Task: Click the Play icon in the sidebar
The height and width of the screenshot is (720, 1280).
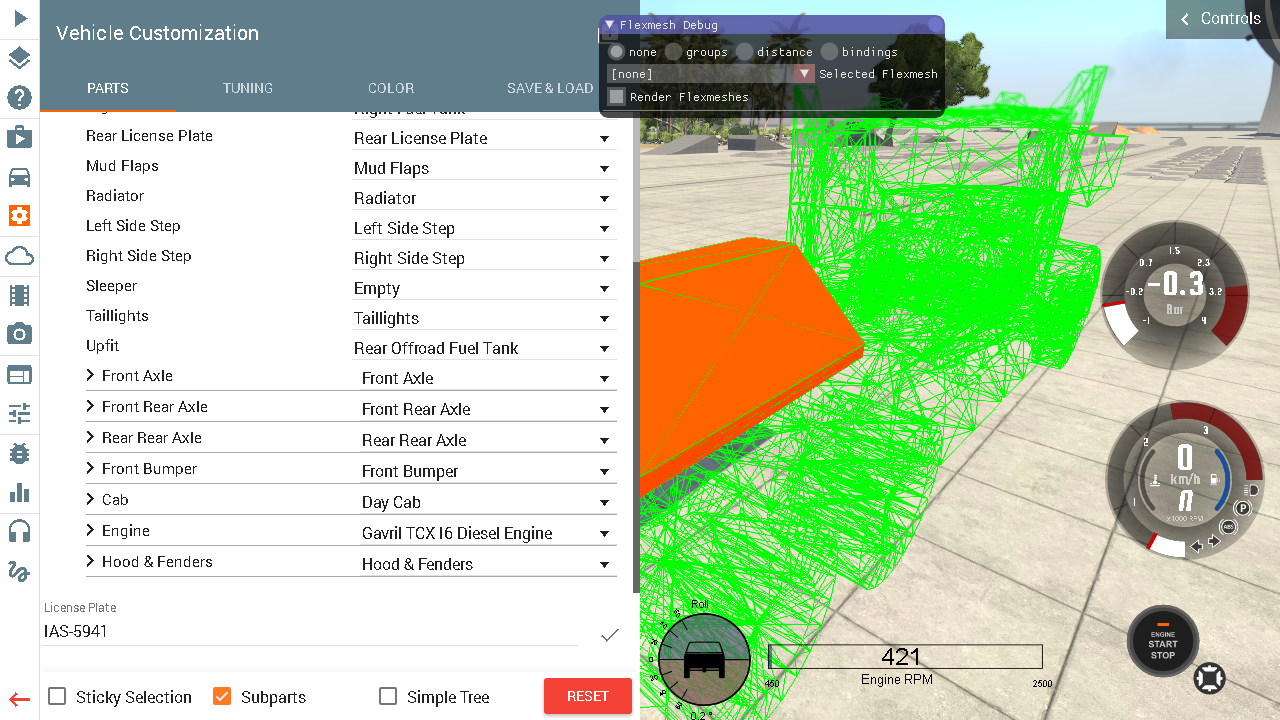Action: pos(19,18)
